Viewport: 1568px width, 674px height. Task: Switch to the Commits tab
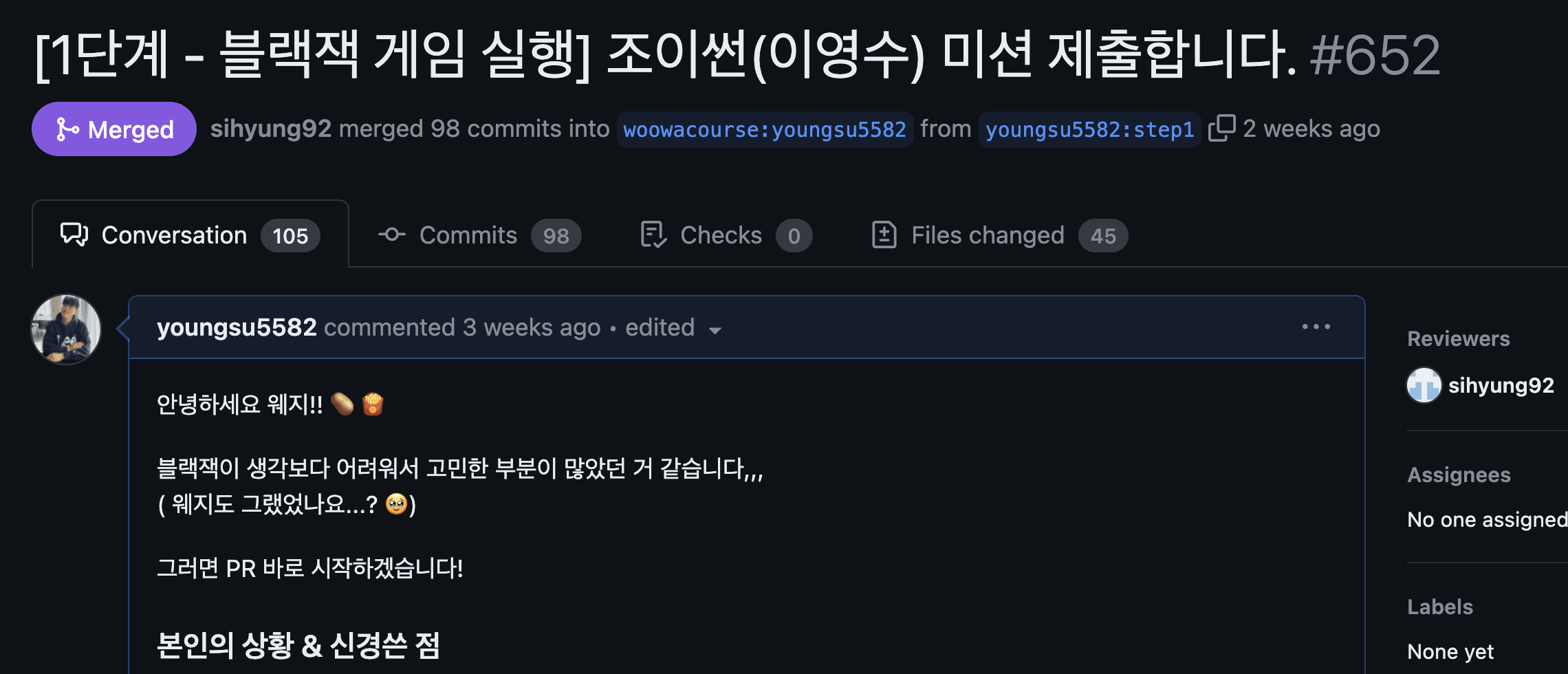tap(468, 235)
